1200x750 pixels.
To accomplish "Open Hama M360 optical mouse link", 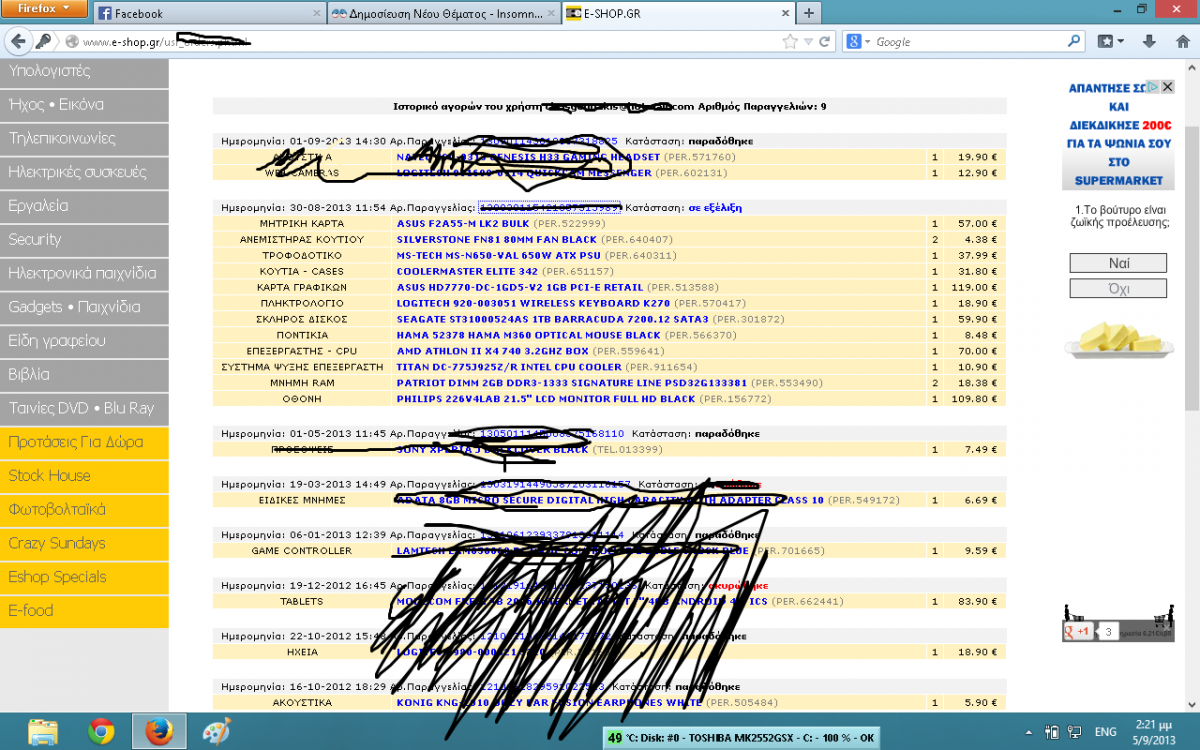I will click(529, 335).
